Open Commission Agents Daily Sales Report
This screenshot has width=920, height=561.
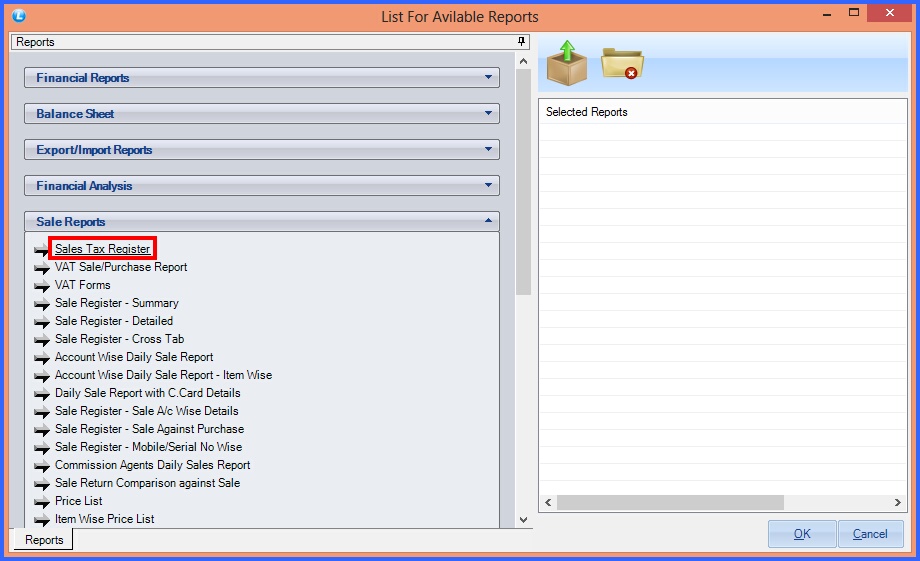point(153,465)
